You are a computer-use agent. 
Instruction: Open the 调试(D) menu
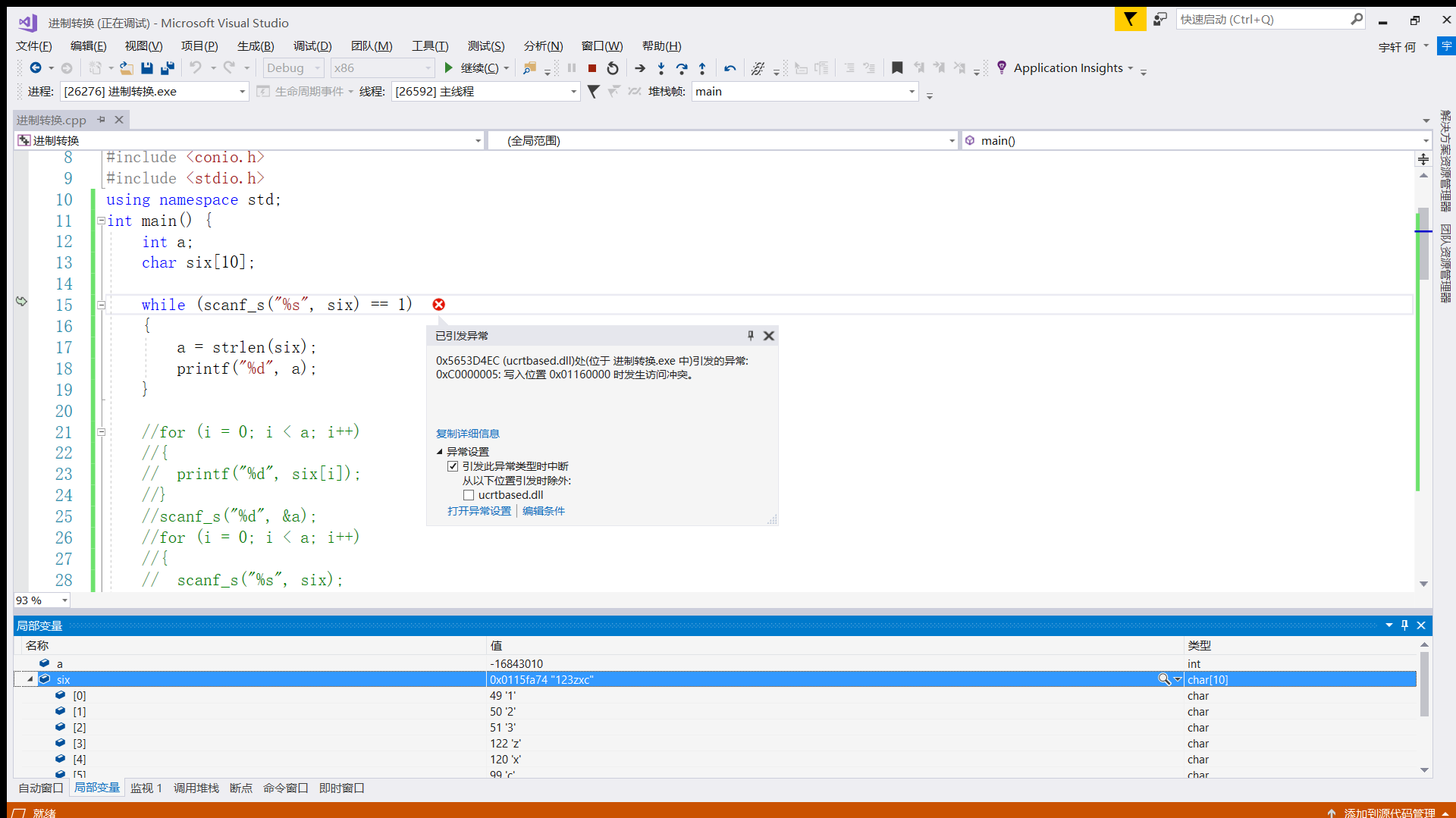(312, 46)
